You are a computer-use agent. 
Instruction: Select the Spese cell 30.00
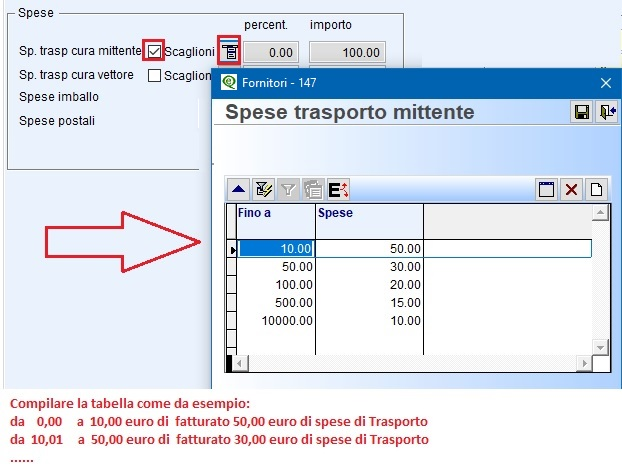point(369,267)
